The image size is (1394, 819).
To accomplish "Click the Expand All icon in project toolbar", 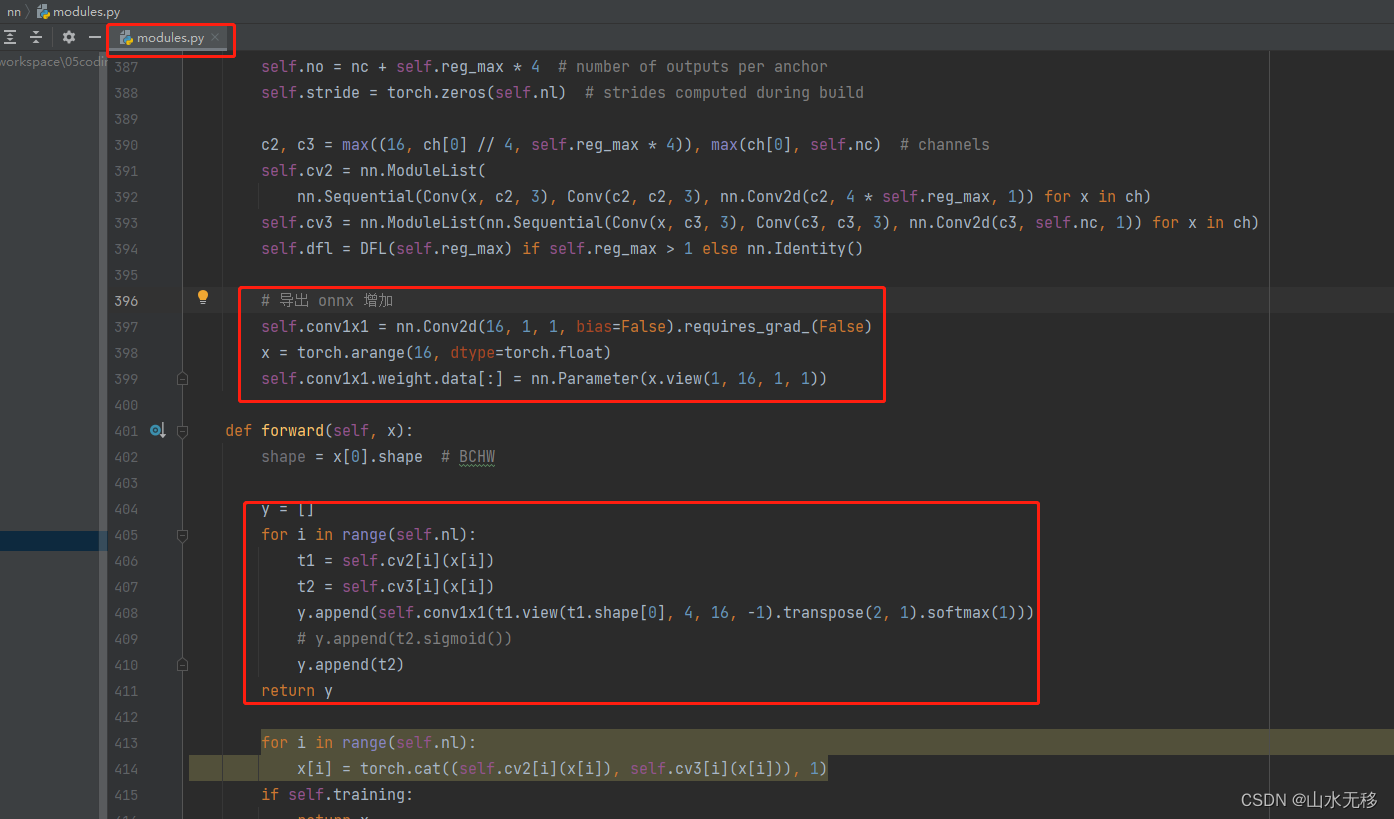I will (10, 37).
